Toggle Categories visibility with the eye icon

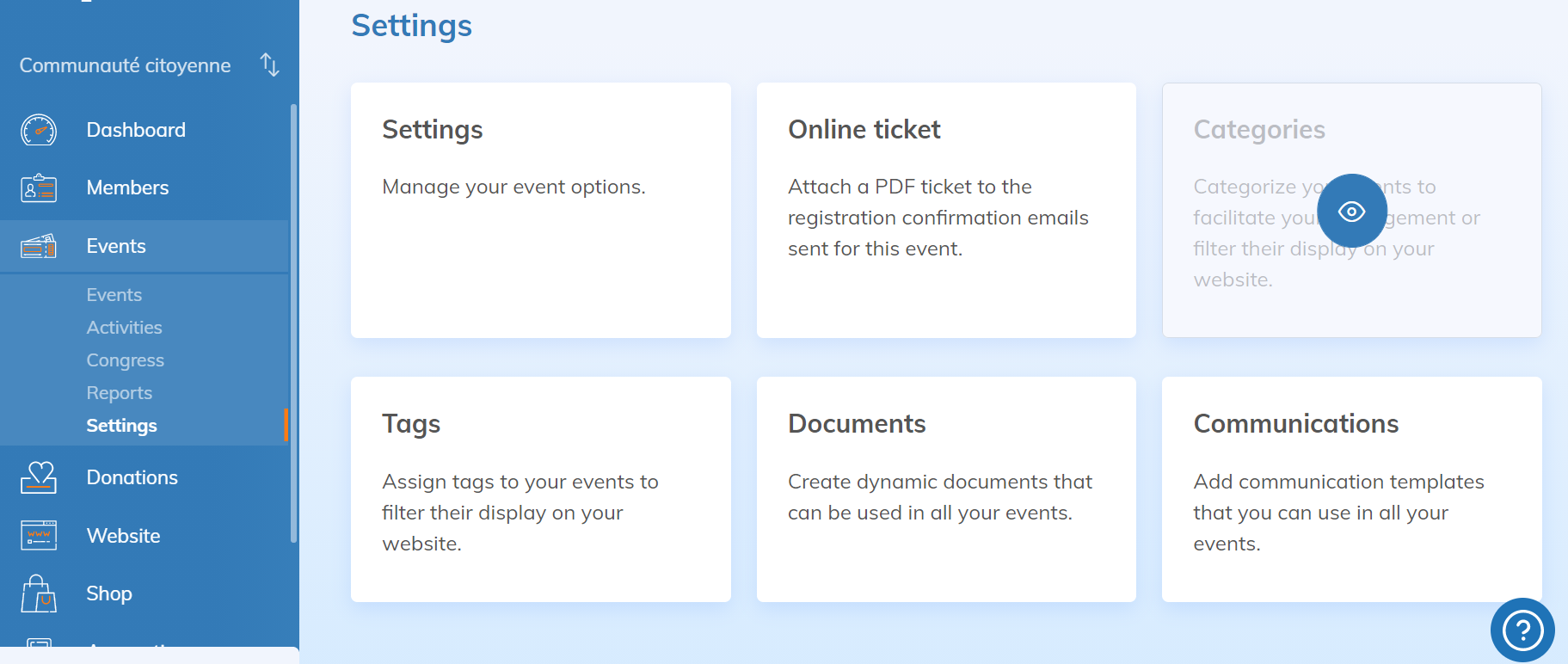[x=1351, y=211]
